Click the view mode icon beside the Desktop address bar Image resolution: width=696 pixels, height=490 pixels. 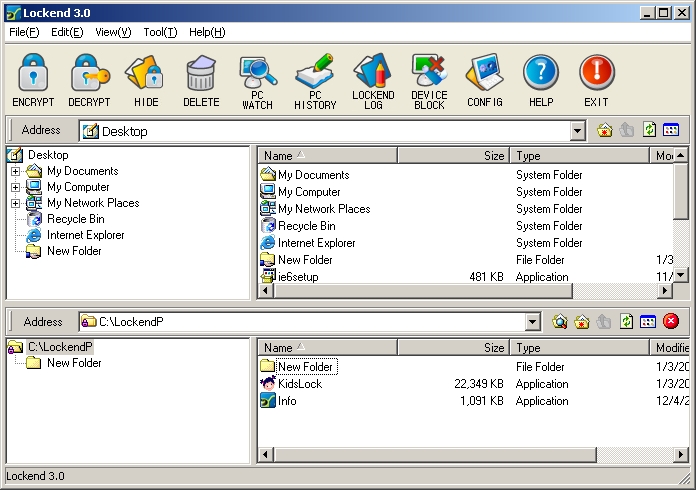[x=671, y=130]
